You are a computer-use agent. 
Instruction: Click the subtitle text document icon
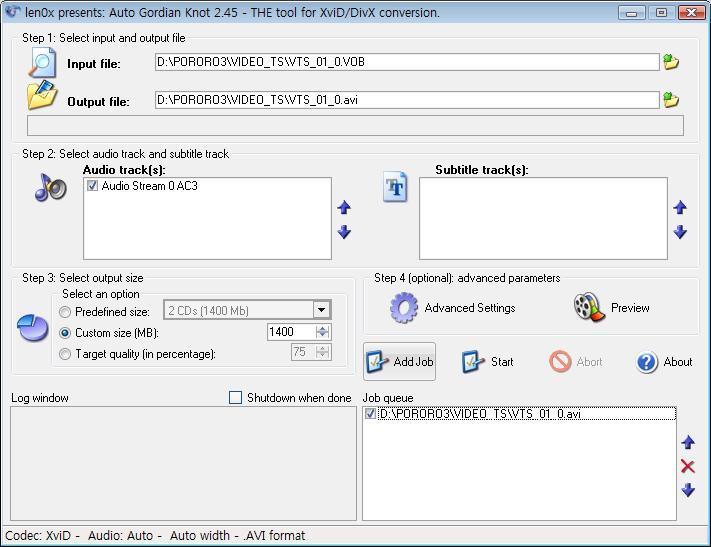pos(395,186)
